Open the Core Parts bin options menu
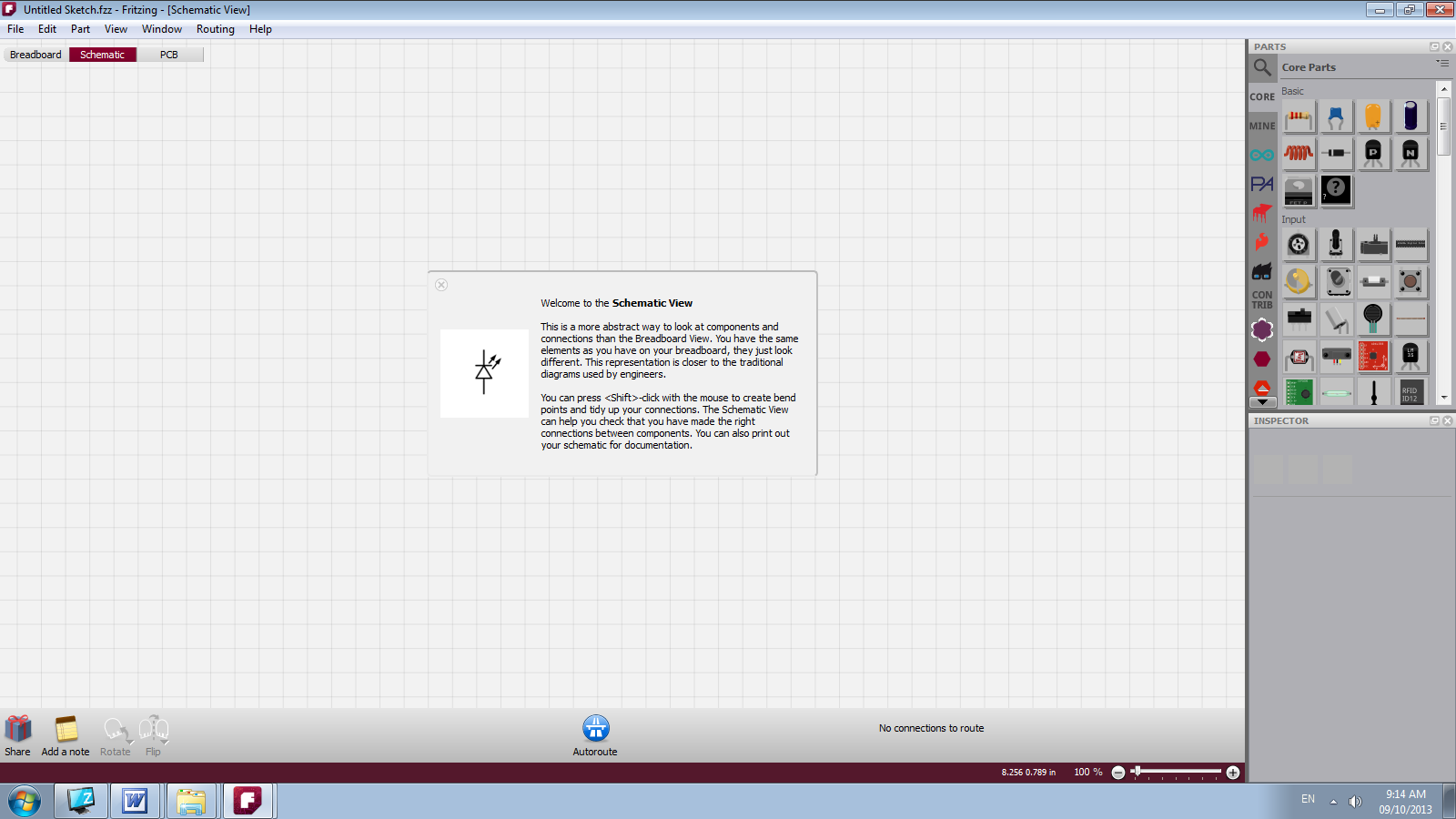Viewport: 1456px width, 819px height. [1442, 64]
